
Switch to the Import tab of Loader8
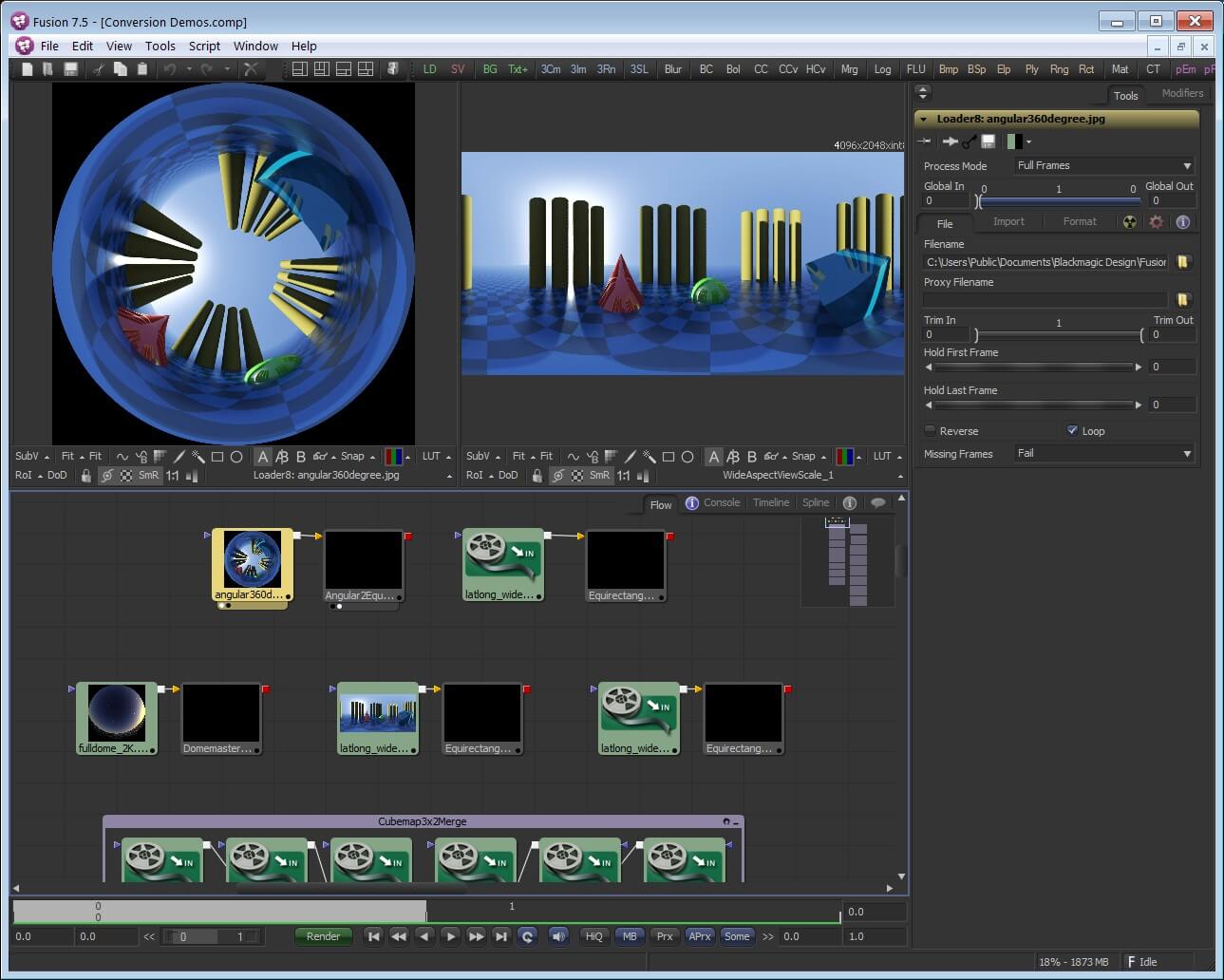1008,221
